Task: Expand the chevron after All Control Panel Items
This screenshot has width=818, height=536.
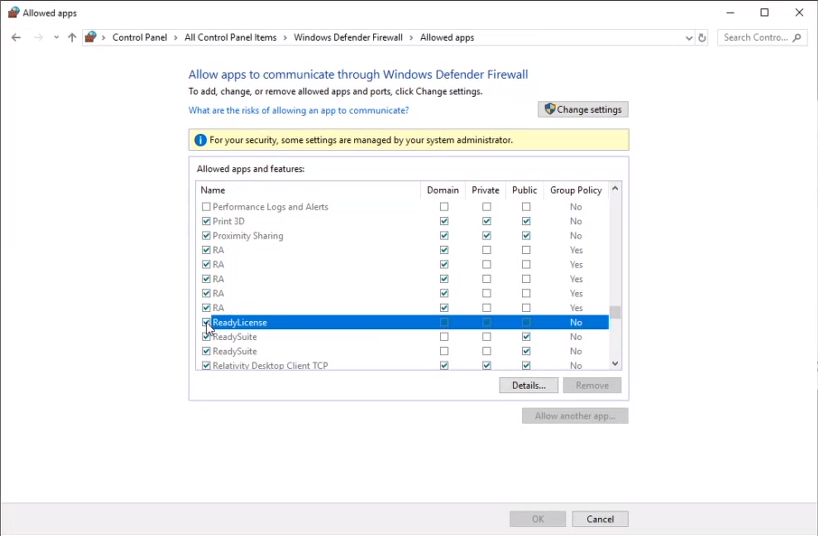Action: [x=285, y=38]
